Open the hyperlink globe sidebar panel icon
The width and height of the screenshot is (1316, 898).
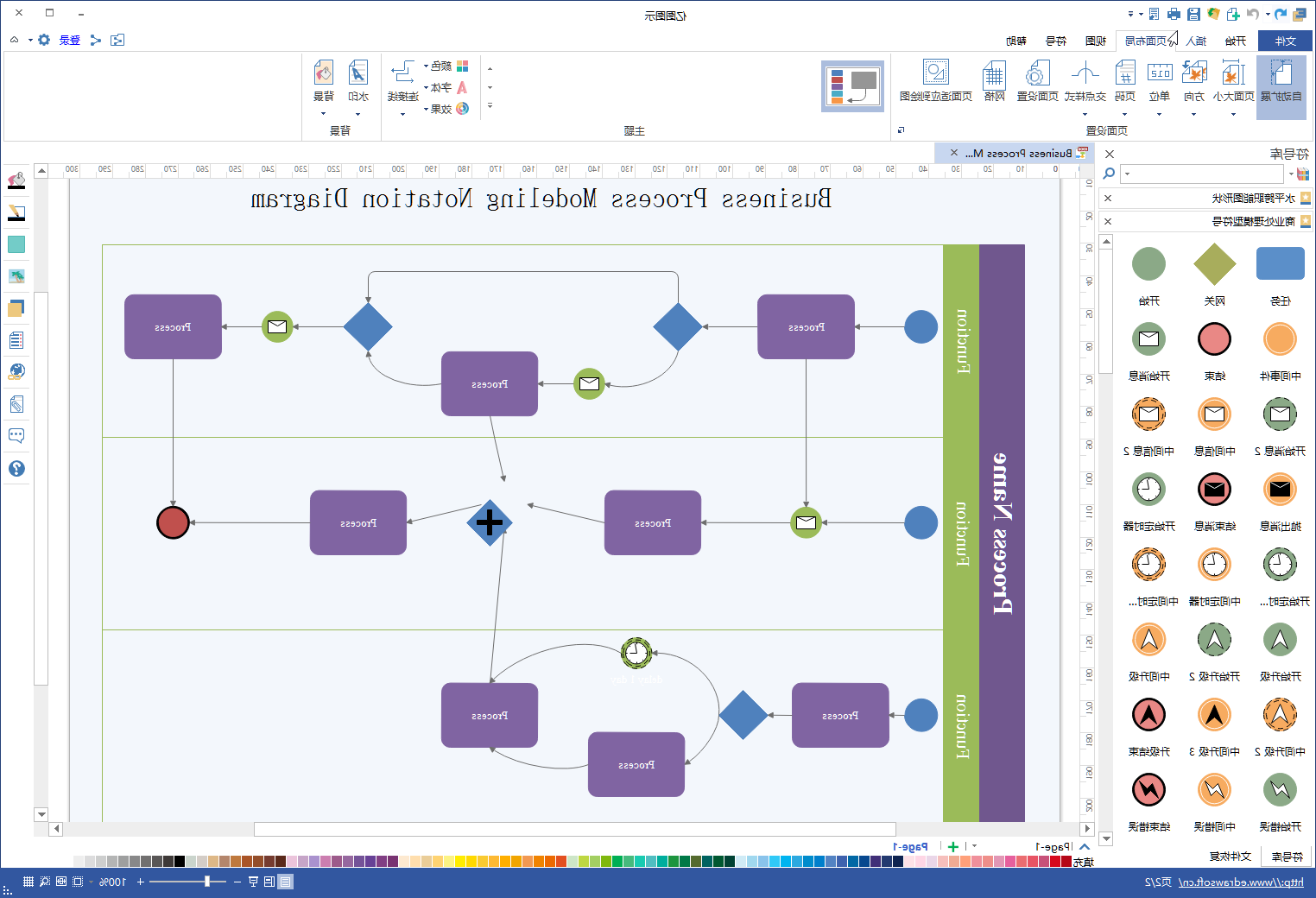(x=16, y=372)
